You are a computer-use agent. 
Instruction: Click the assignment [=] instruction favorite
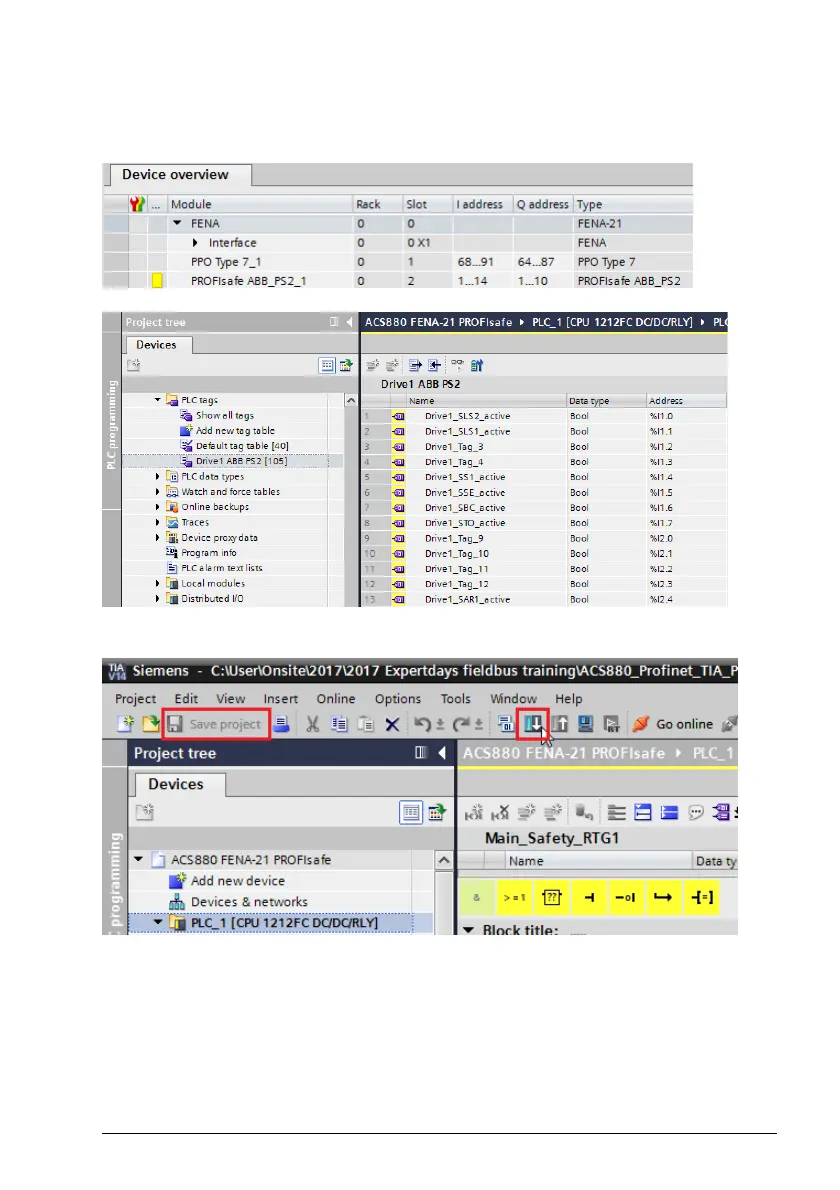703,898
